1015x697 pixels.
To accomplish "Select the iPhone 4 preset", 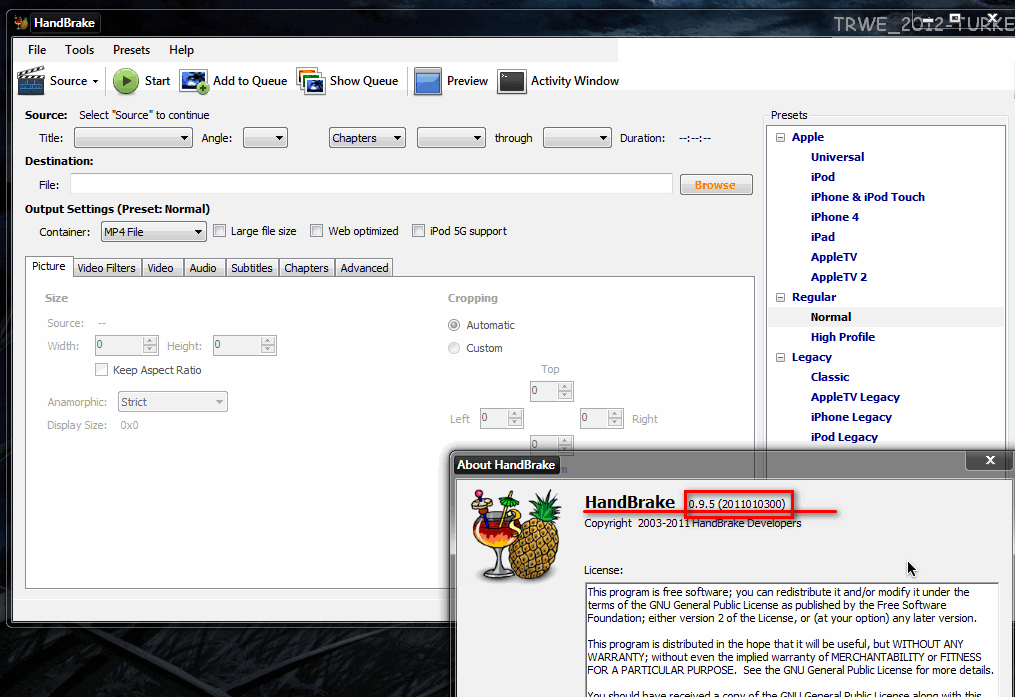I will (834, 217).
